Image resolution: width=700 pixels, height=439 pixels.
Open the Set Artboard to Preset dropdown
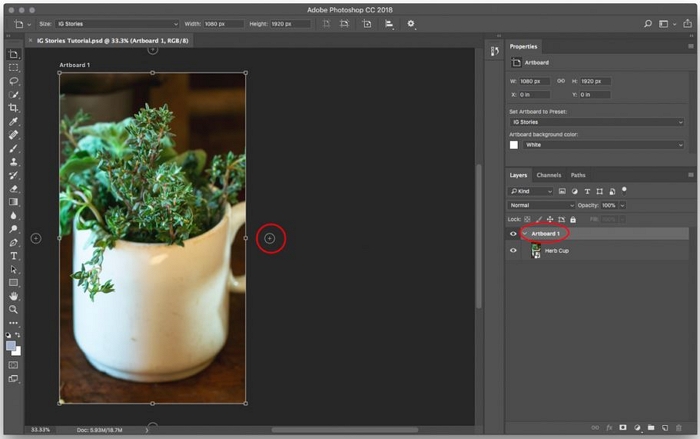coord(596,122)
